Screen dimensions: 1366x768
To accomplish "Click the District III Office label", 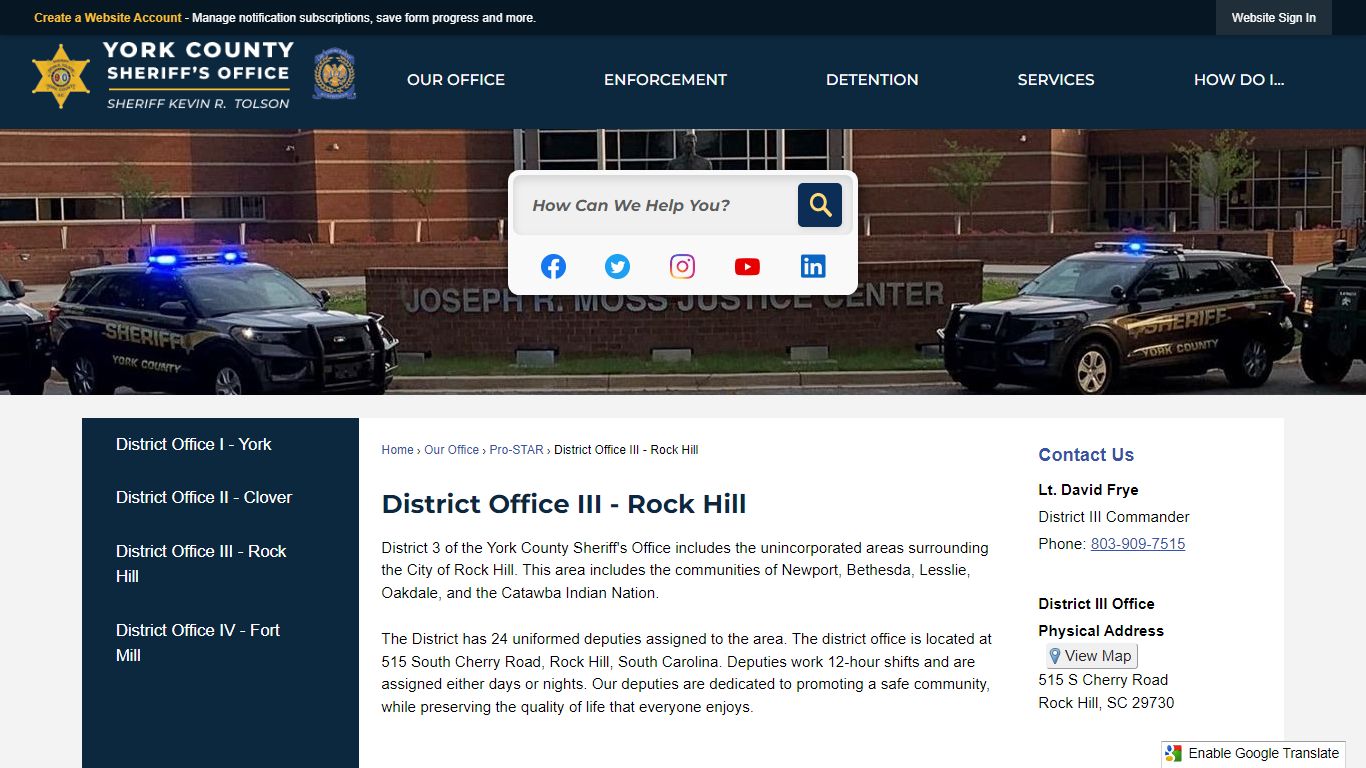I will click(1096, 604).
